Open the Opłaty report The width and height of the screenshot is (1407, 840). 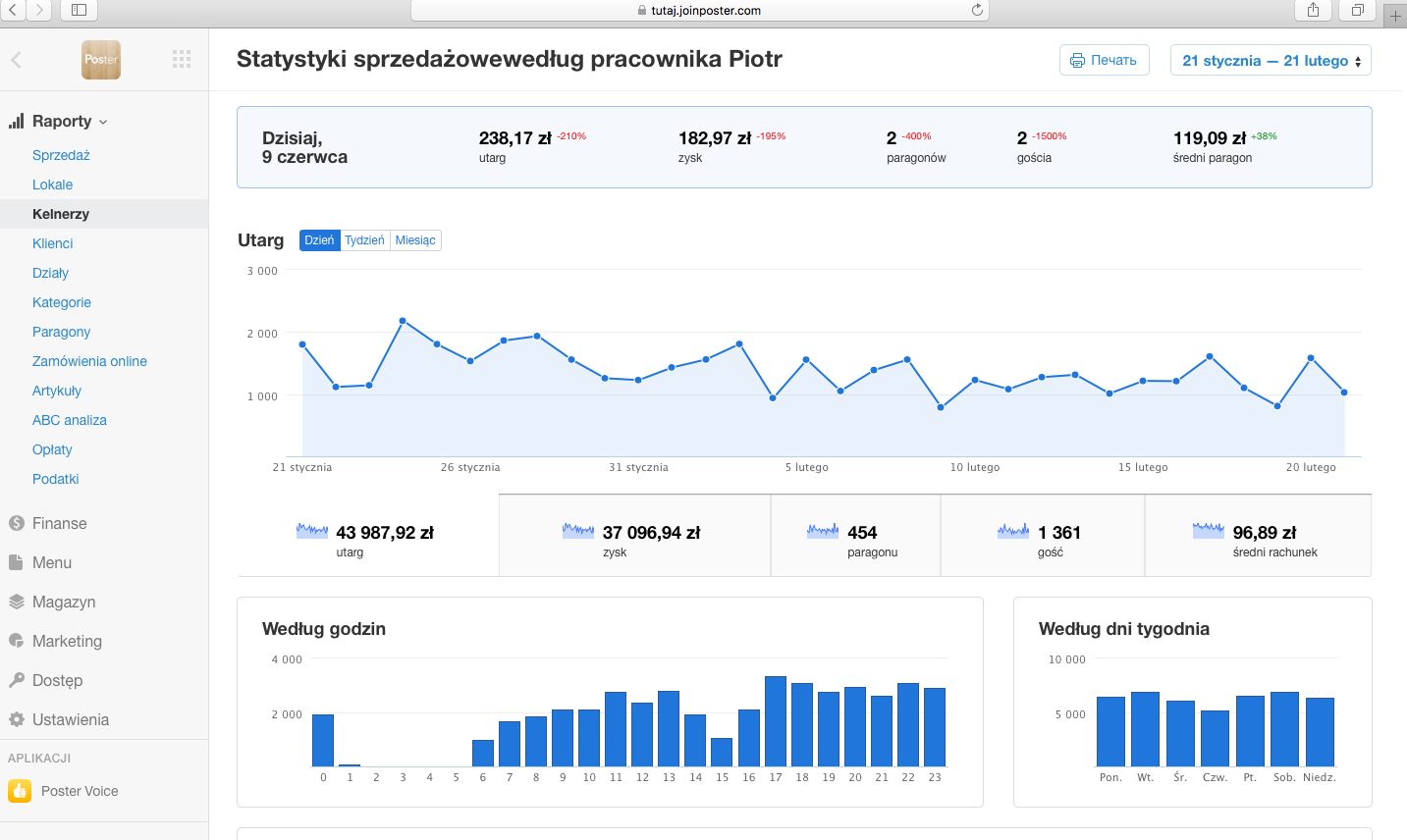pos(52,449)
